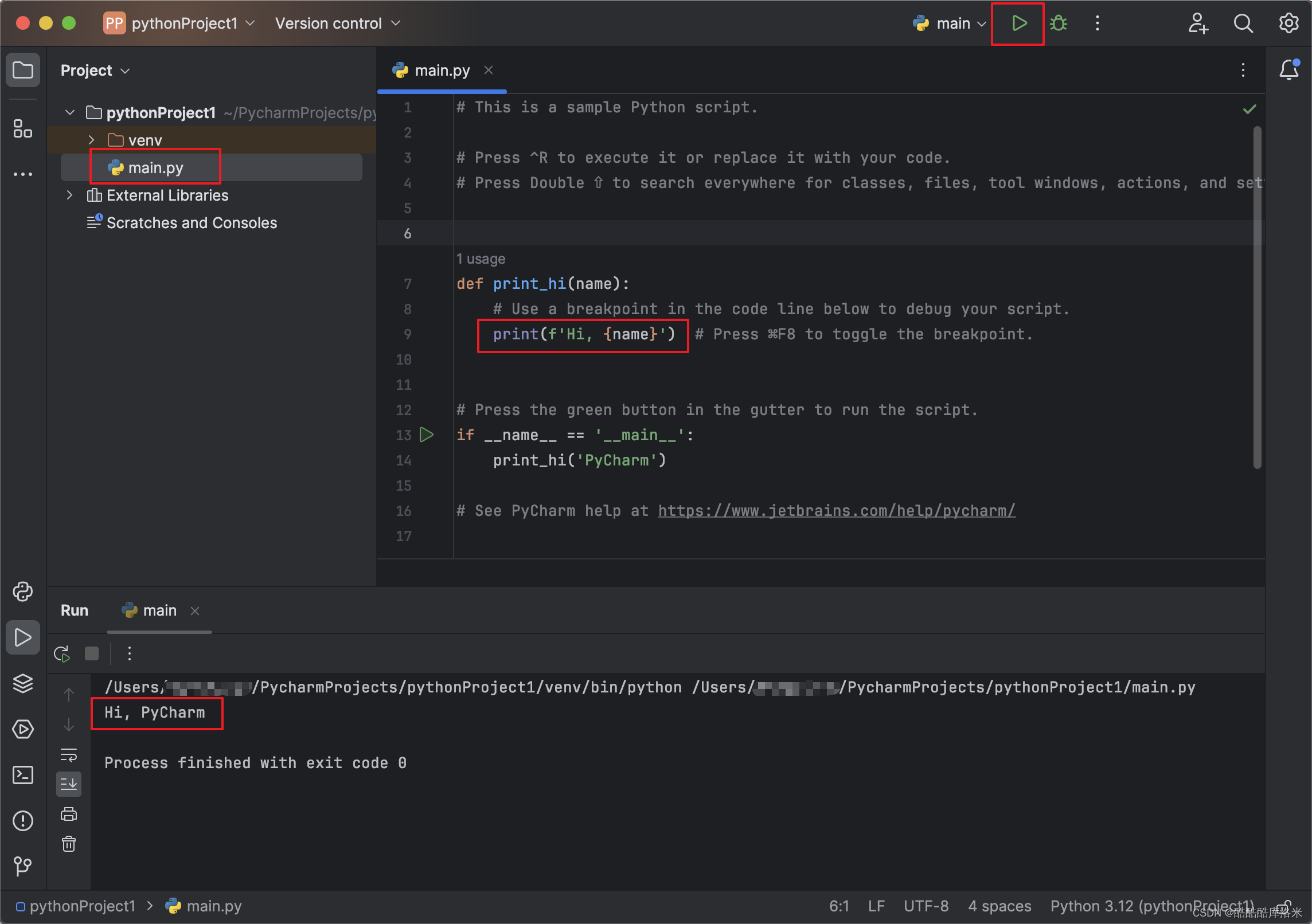Expand venv folder

[91, 140]
